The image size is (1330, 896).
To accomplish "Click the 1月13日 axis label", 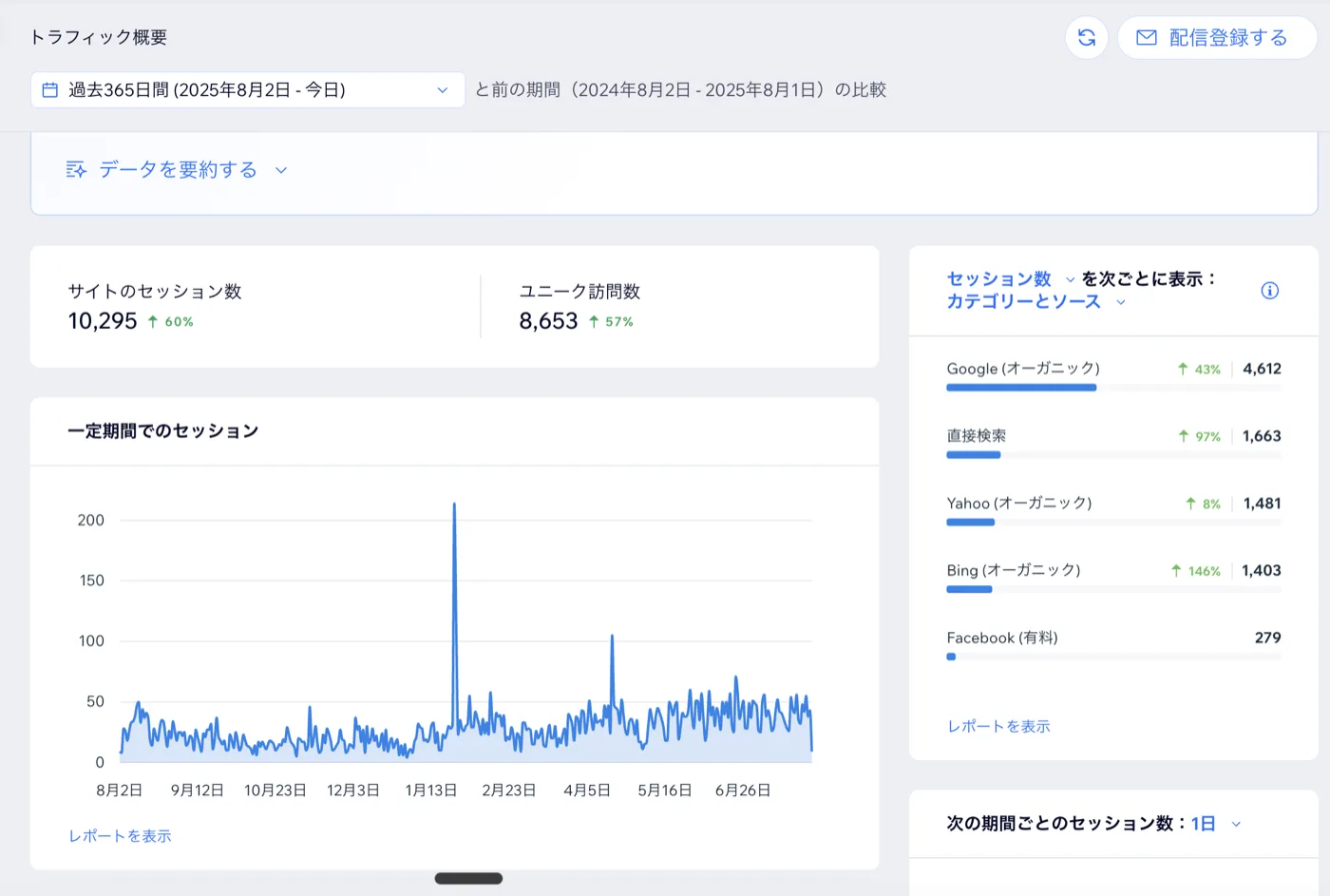I will coord(431,791).
